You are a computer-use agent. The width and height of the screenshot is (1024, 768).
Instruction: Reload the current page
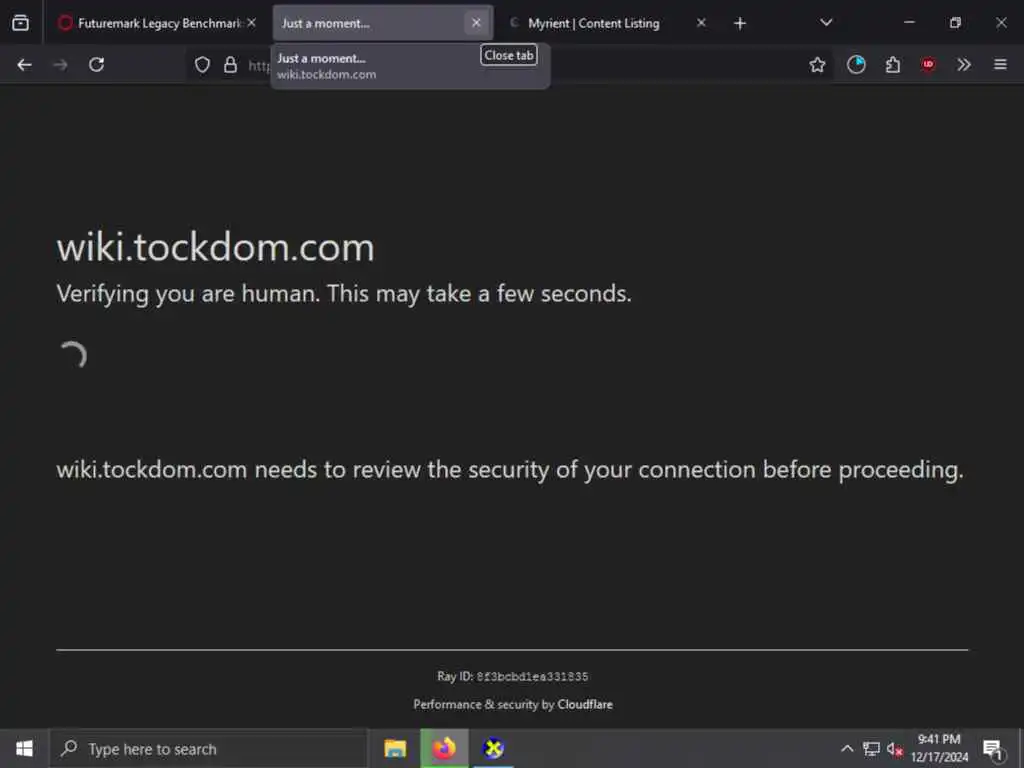click(x=97, y=65)
